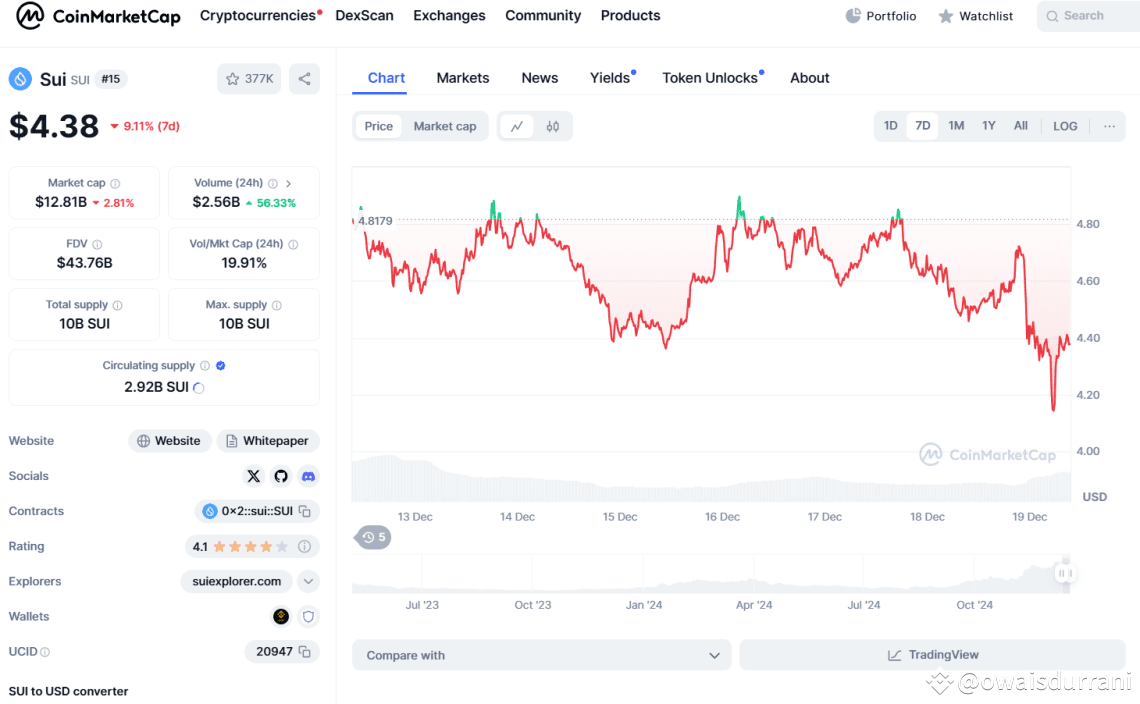Select the 1D time range
Viewport: 1140px width, 704px height.
pyautogui.click(x=890, y=126)
